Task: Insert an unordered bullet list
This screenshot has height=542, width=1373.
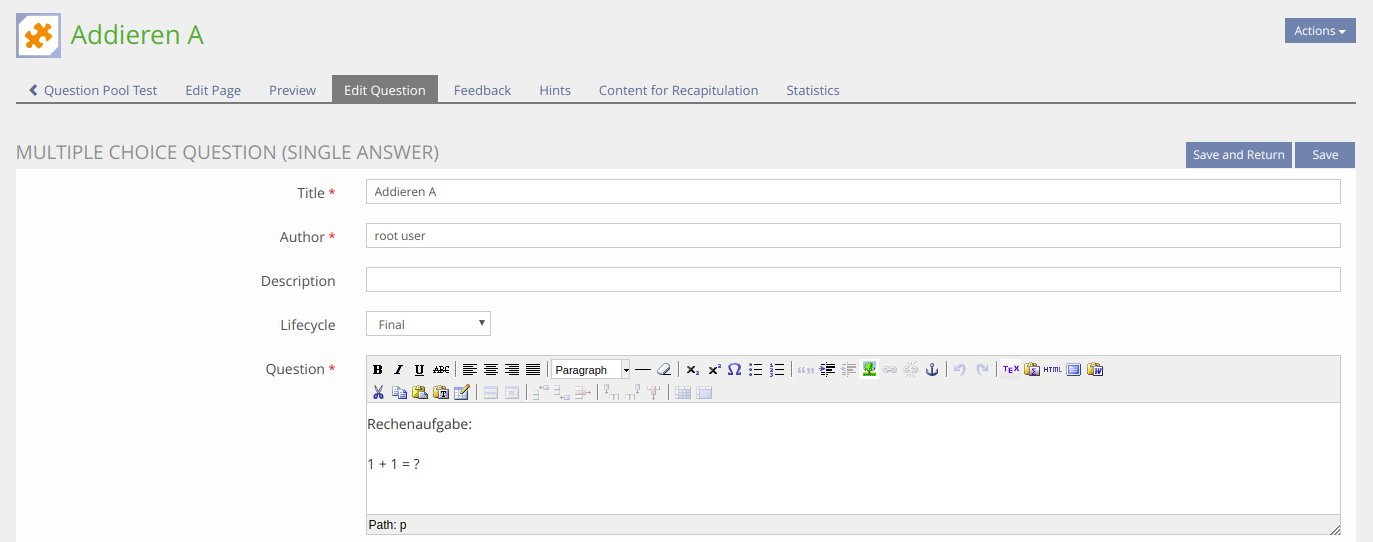Action: pos(756,370)
